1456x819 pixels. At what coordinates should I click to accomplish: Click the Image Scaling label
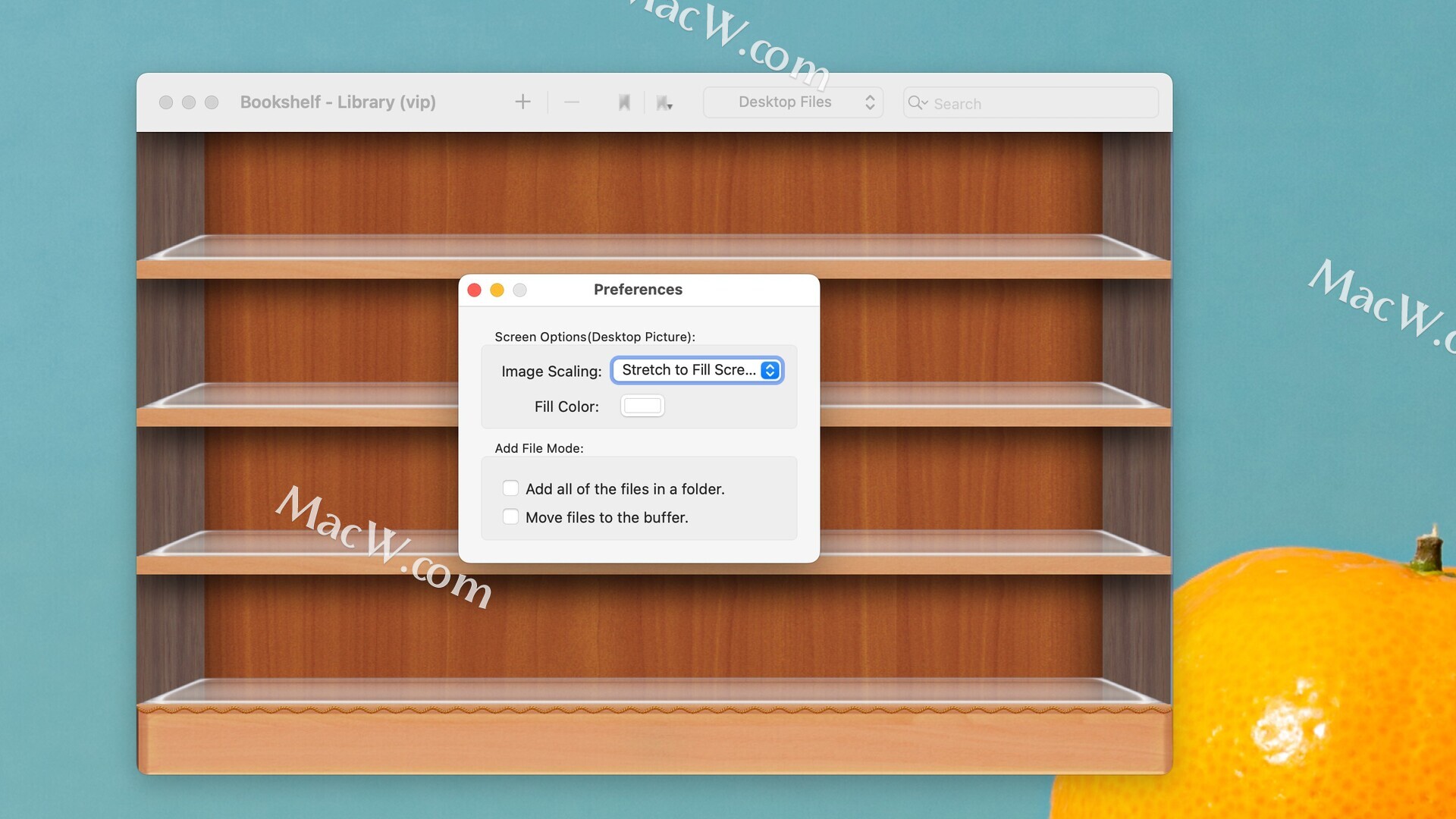coord(551,371)
